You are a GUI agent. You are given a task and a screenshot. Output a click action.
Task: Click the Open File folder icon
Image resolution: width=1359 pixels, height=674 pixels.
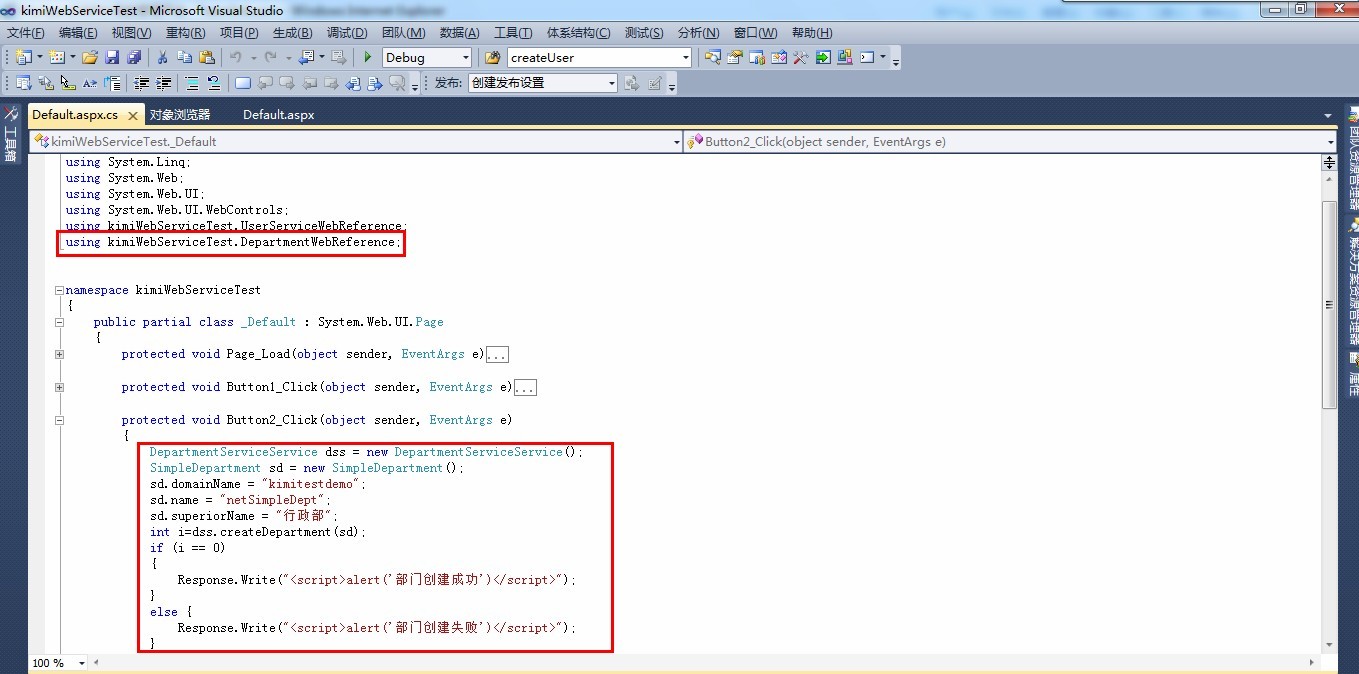pyautogui.click(x=90, y=57)
